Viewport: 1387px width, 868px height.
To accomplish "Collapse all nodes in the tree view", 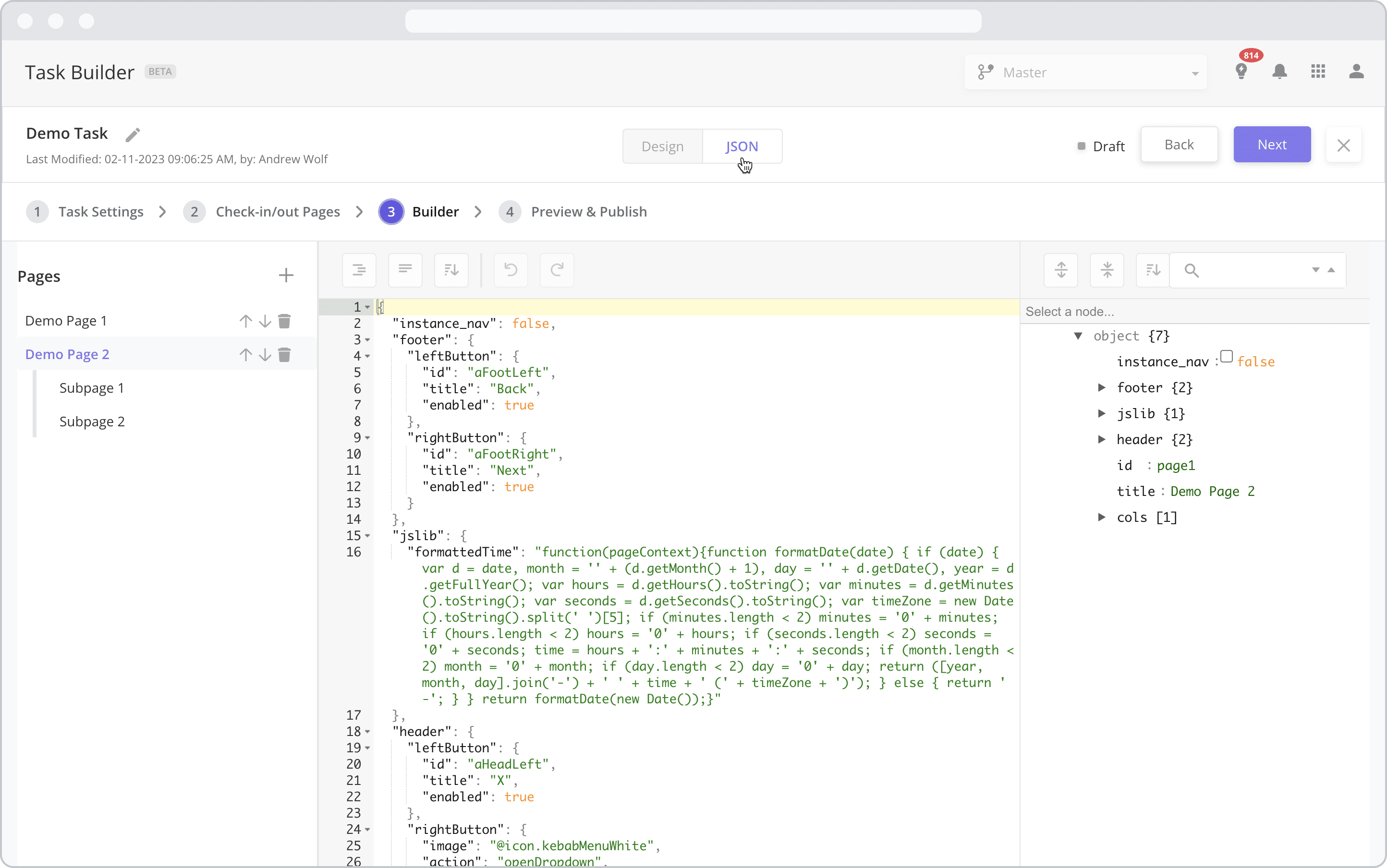I will coord(1107,270).
